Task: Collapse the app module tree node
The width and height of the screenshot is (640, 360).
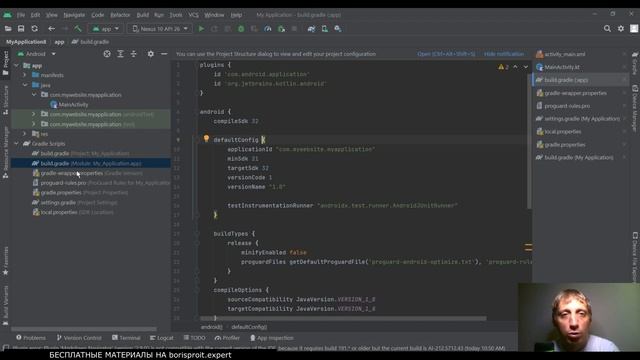Action: (16, 65)
